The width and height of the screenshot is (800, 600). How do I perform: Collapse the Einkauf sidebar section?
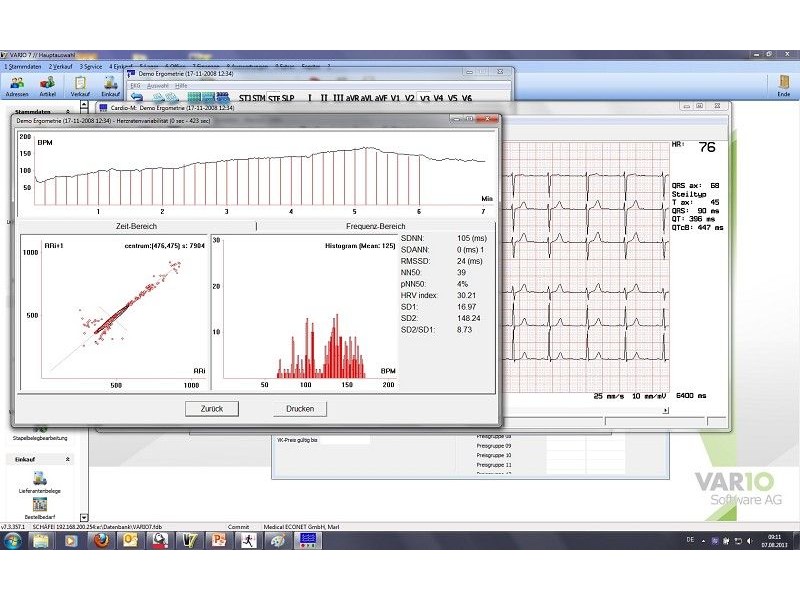[68, 459]
